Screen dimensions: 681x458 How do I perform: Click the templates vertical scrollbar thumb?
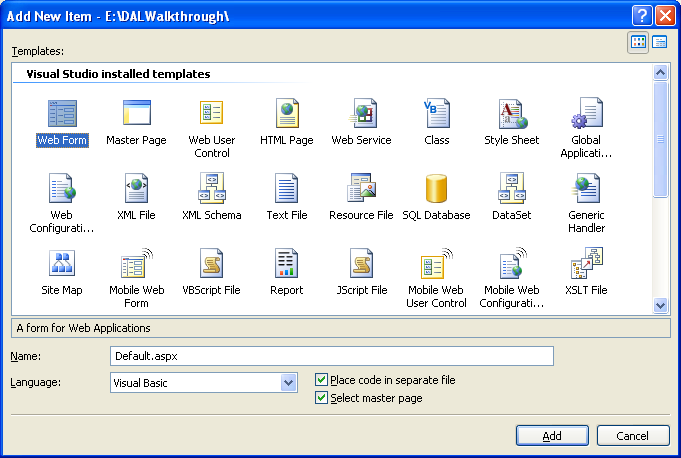coord(660,139)
